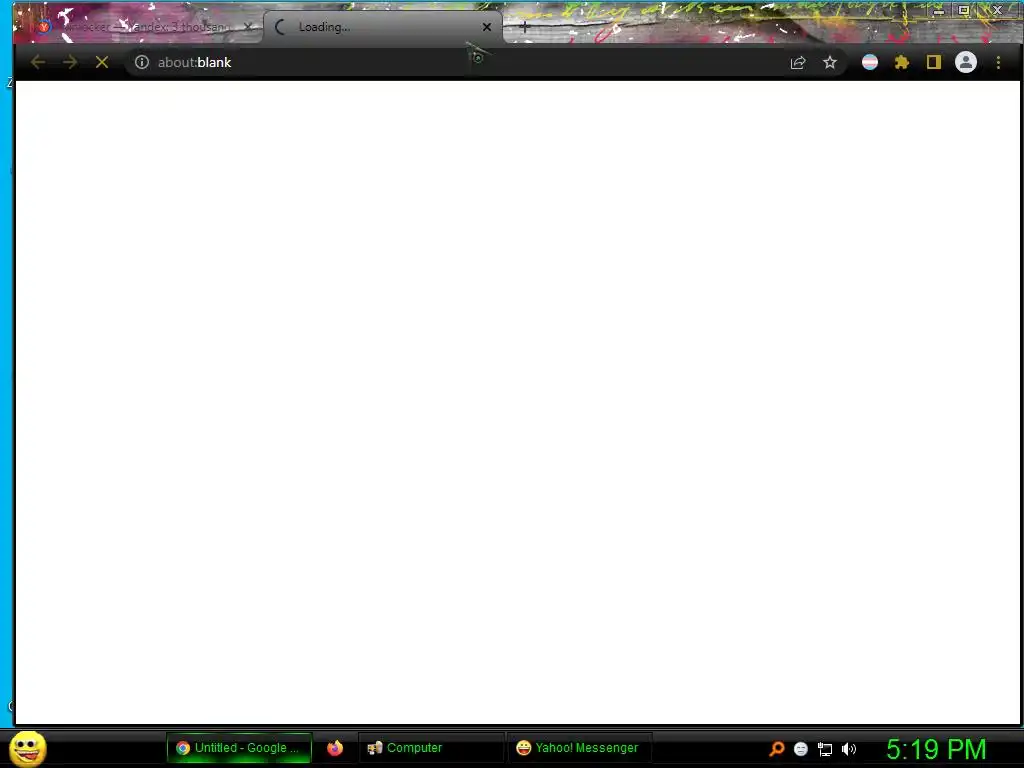Click the Yahoo smiley tray icon
Image resolution: width=1024 pixels, height=768 pixels.
[801, 749]
